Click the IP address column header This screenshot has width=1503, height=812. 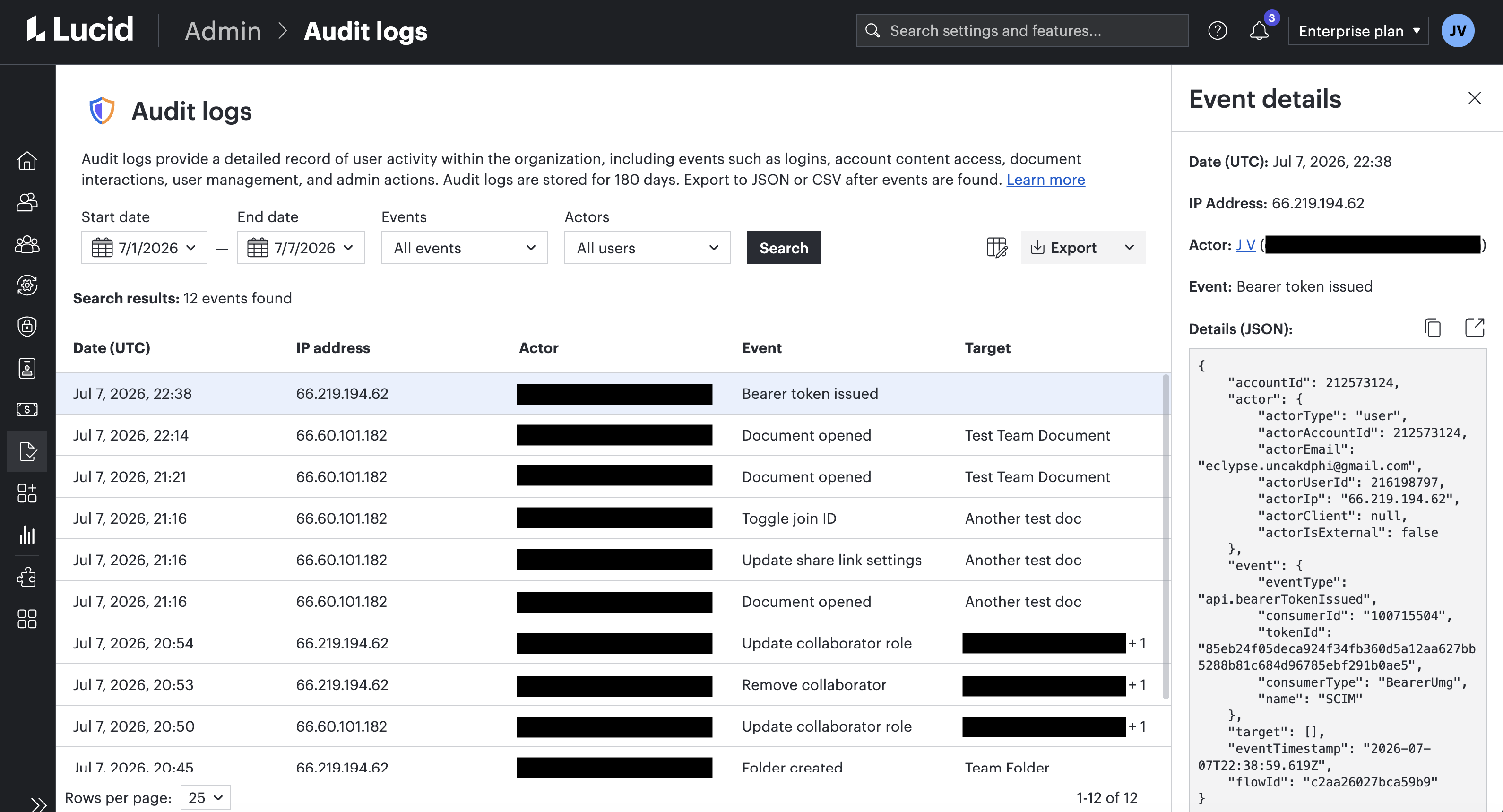coord(333,348)
